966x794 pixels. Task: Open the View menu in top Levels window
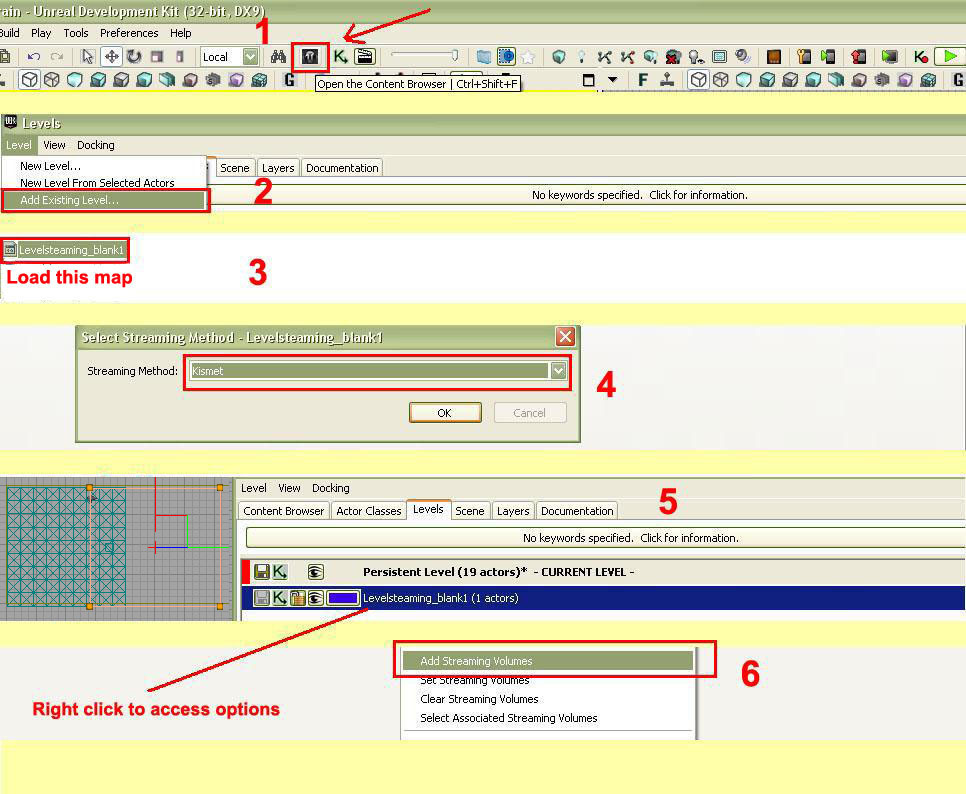coord(54,145)
